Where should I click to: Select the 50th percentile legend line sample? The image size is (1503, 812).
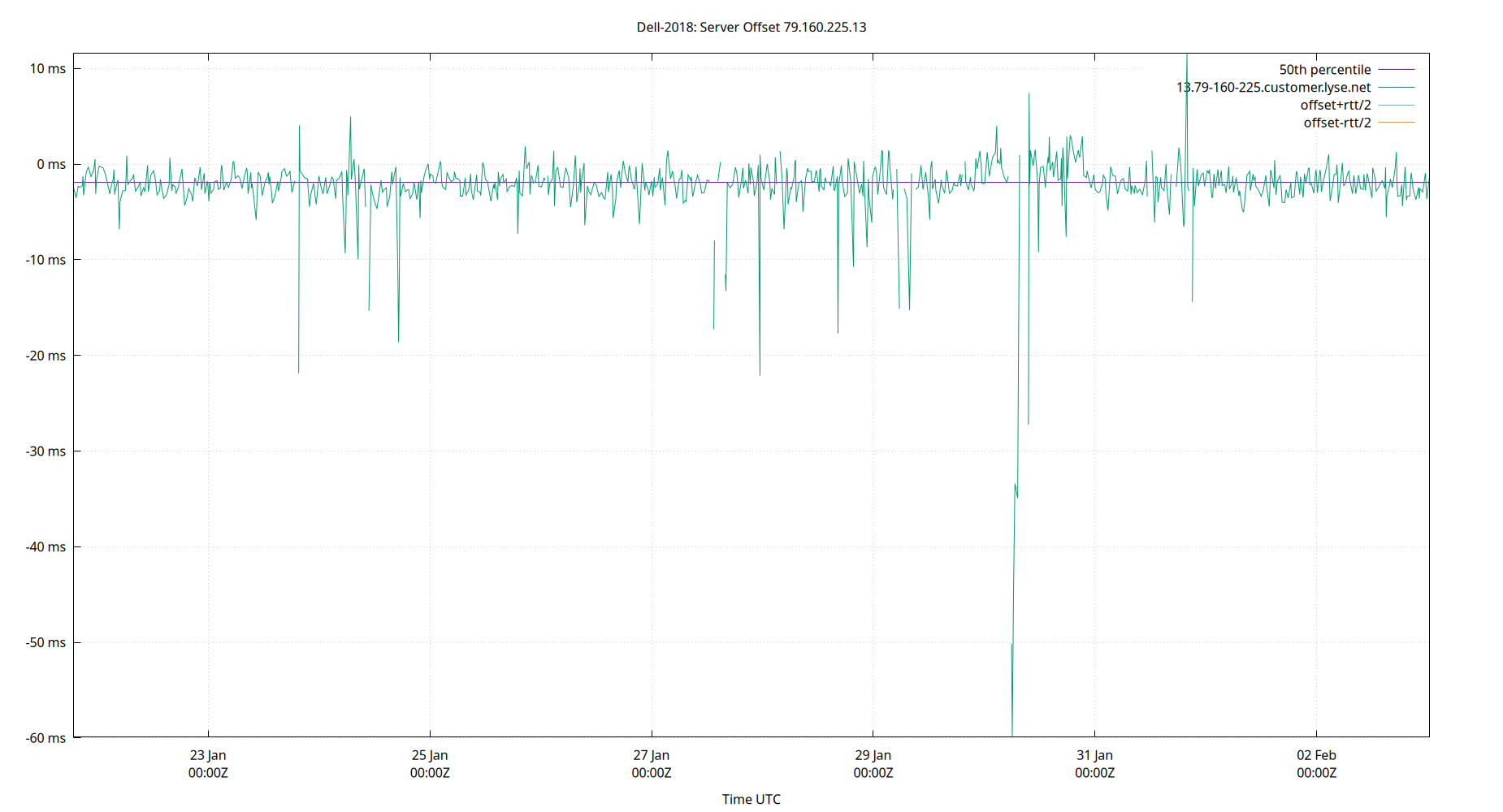point(1396,69)
